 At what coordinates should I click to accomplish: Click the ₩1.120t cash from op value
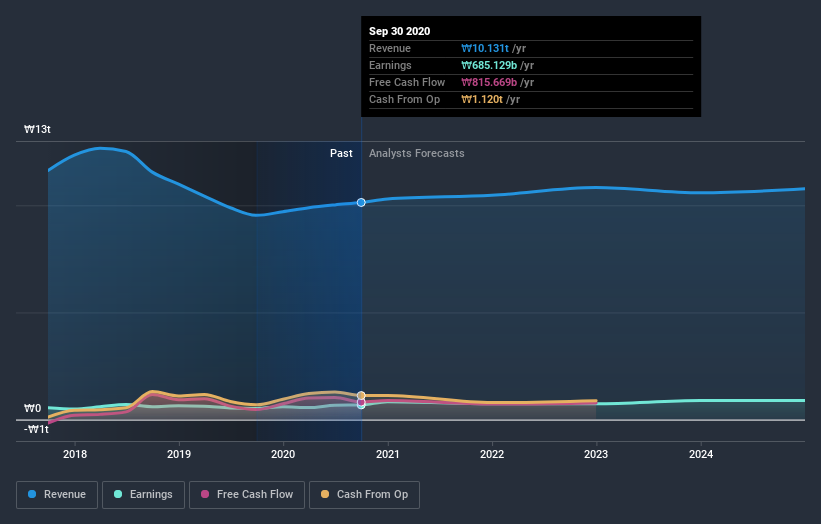pos(482,99)
